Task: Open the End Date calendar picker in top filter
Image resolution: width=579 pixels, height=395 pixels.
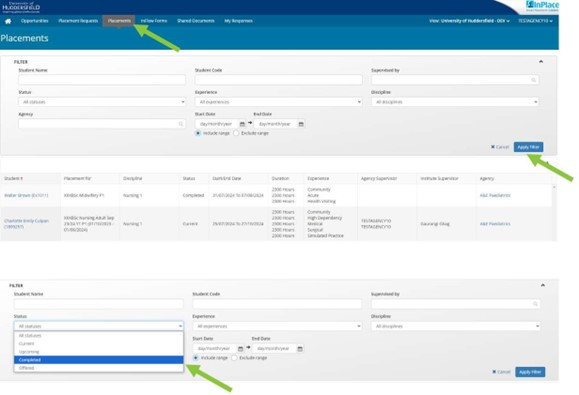Action: point(301,124)
